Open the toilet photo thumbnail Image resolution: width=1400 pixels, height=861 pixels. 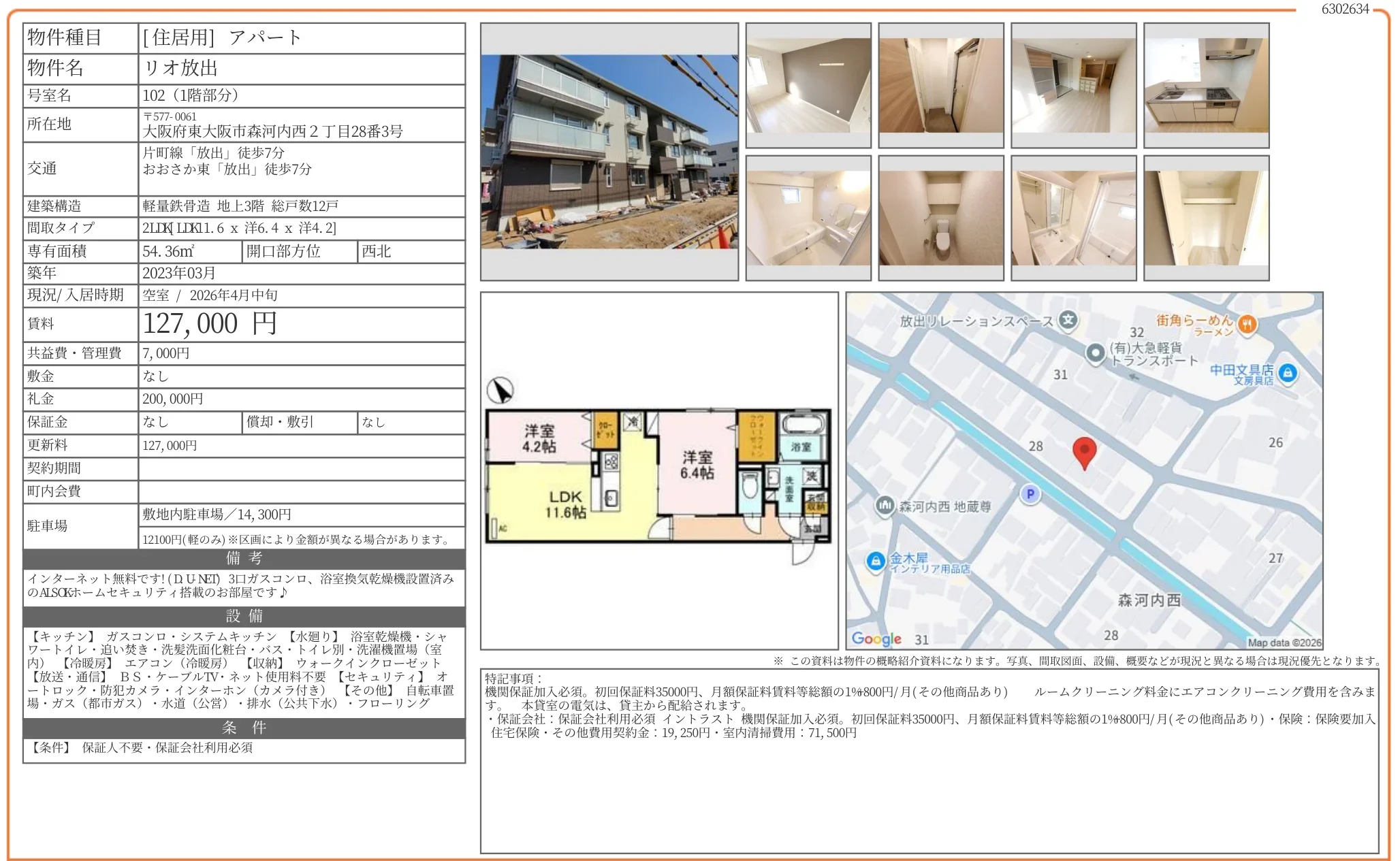click(x=940, y=218)
